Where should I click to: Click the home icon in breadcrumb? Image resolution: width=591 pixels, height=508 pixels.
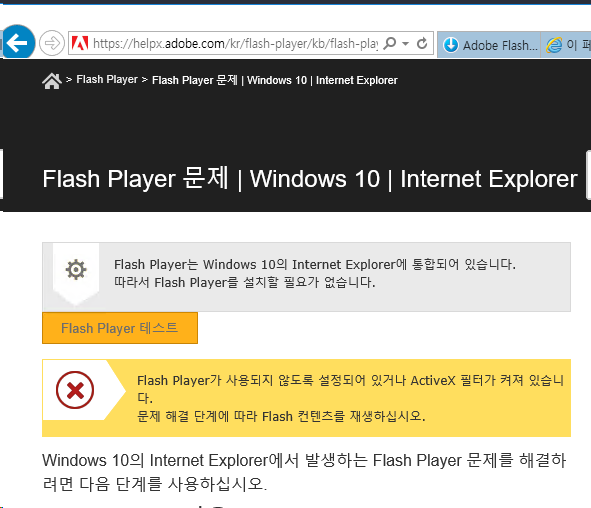click(x=52, y=81)
